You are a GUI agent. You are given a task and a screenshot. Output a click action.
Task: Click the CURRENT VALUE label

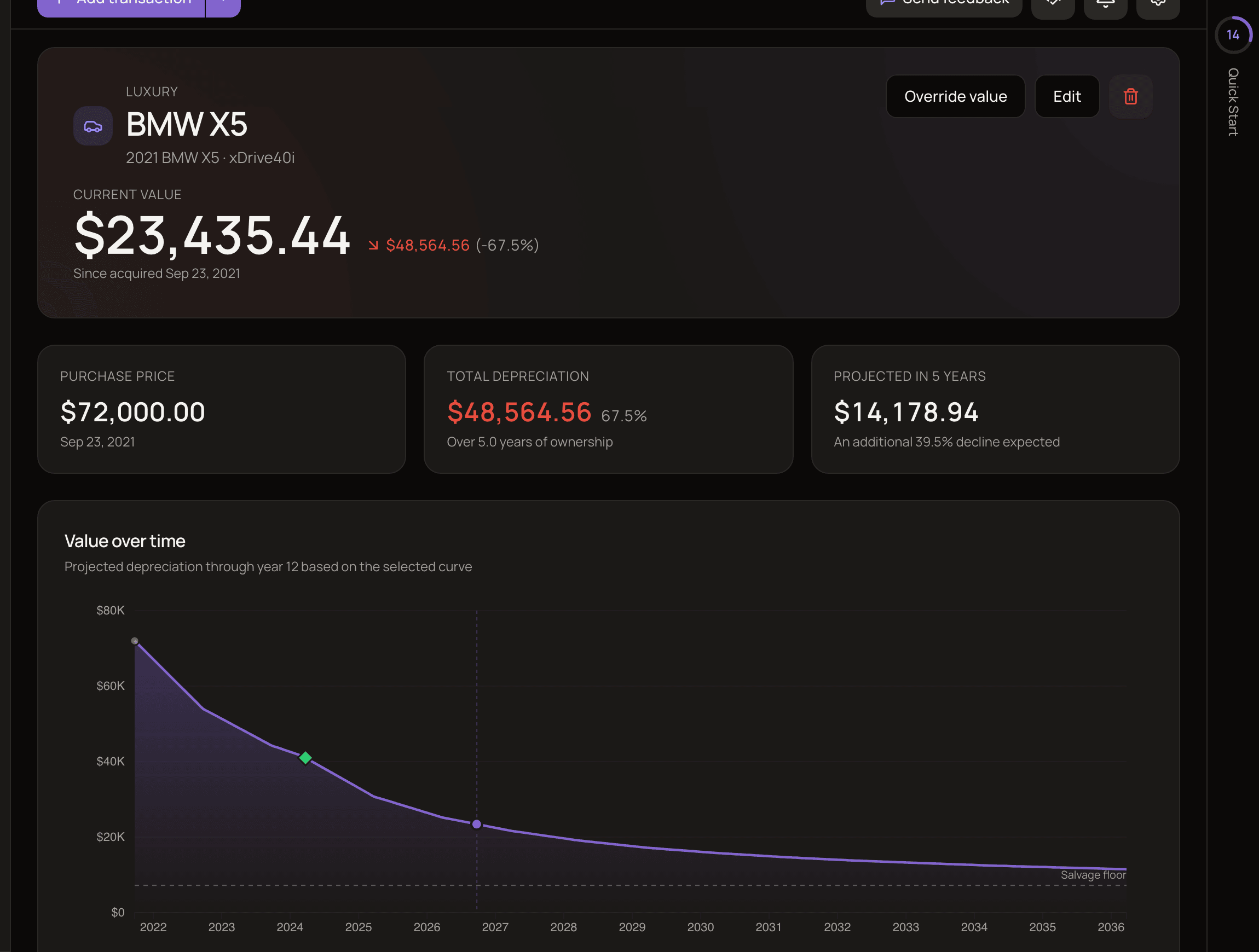tap(128, 195)
